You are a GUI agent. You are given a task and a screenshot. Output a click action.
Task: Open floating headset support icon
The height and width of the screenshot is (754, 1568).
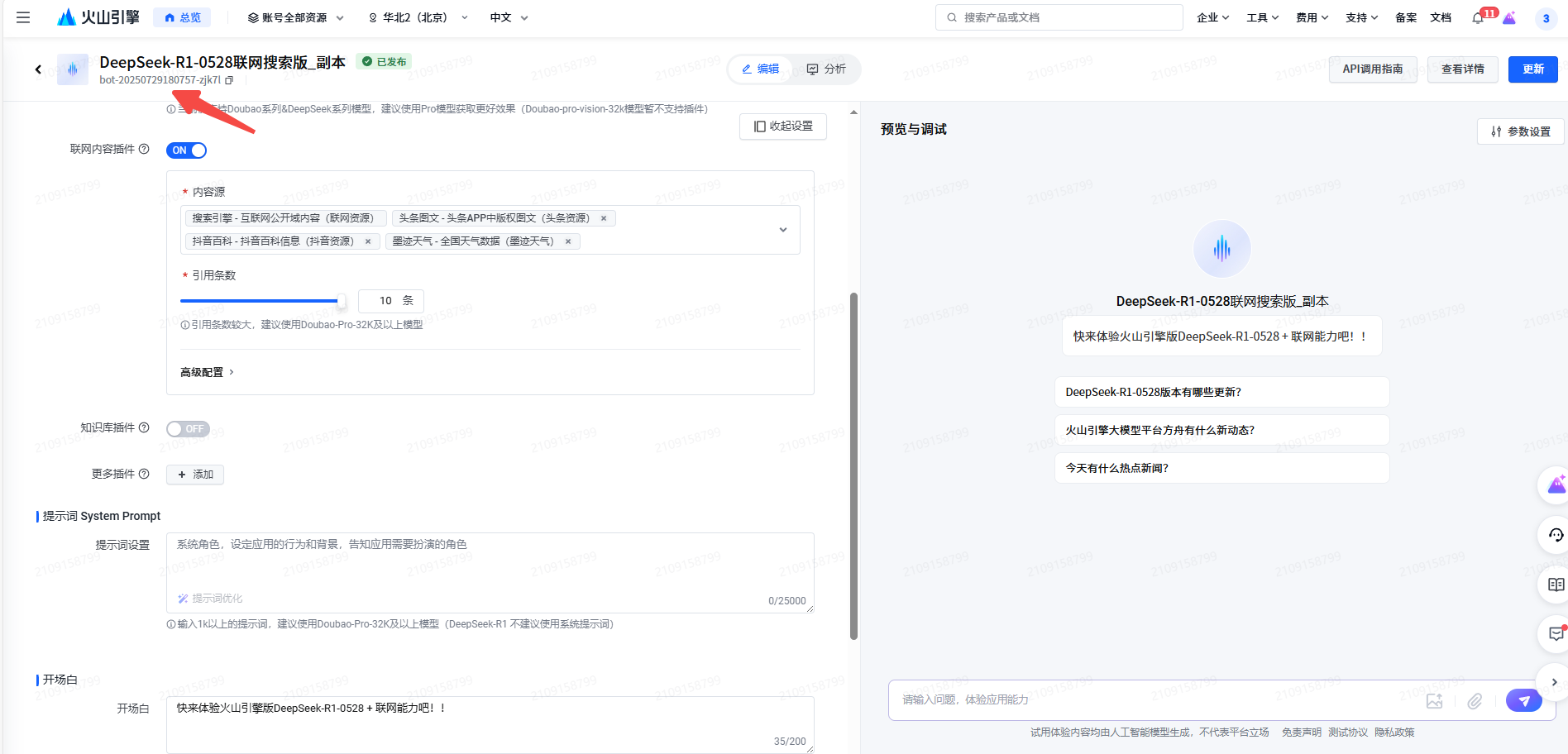tap(1556, 535)
